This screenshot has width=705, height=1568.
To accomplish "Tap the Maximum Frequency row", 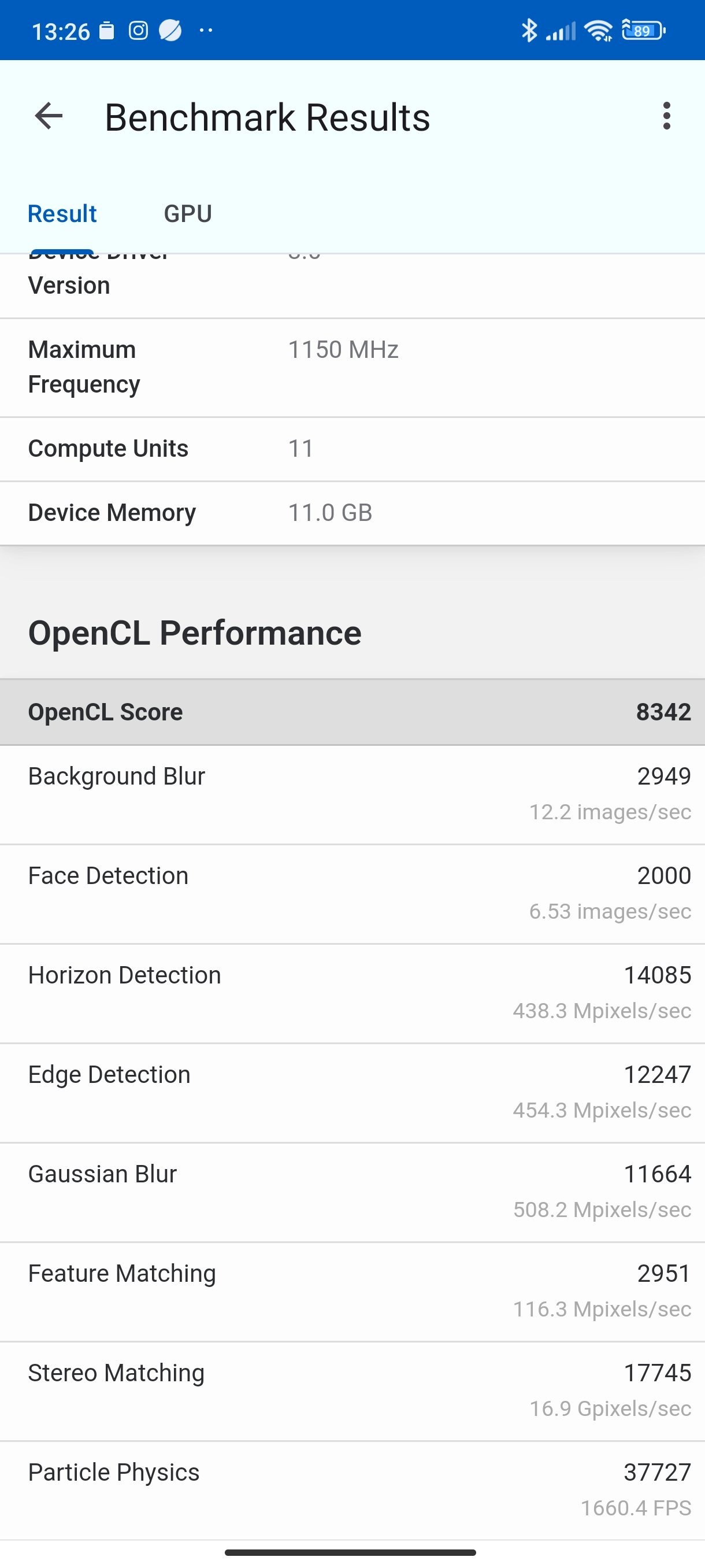I will (353, 367).
